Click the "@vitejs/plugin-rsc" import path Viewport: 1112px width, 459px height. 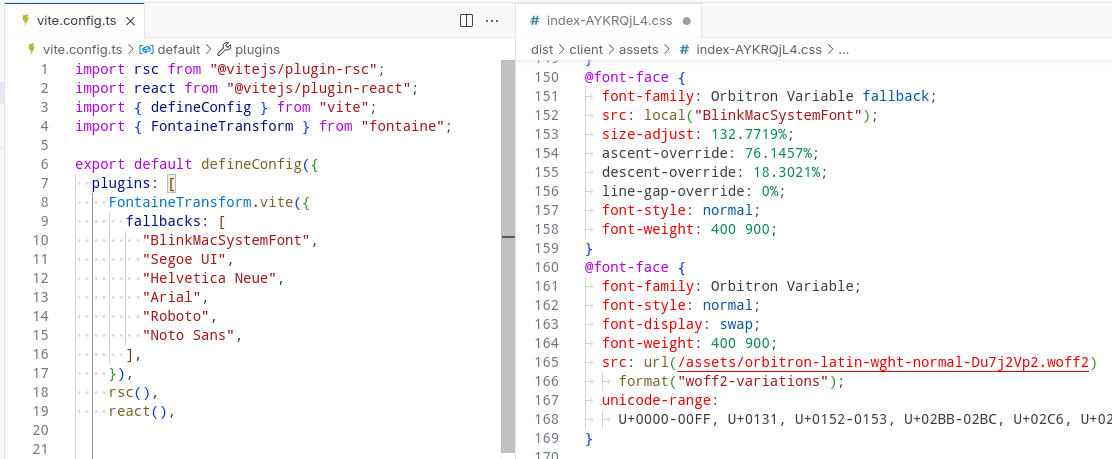click(296, 69)
